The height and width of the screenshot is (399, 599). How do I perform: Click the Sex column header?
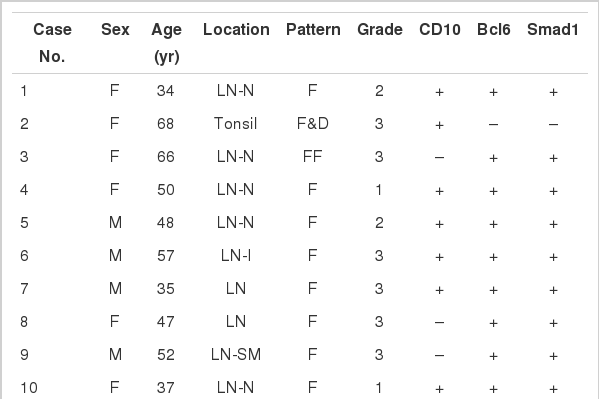coord(115,29)
